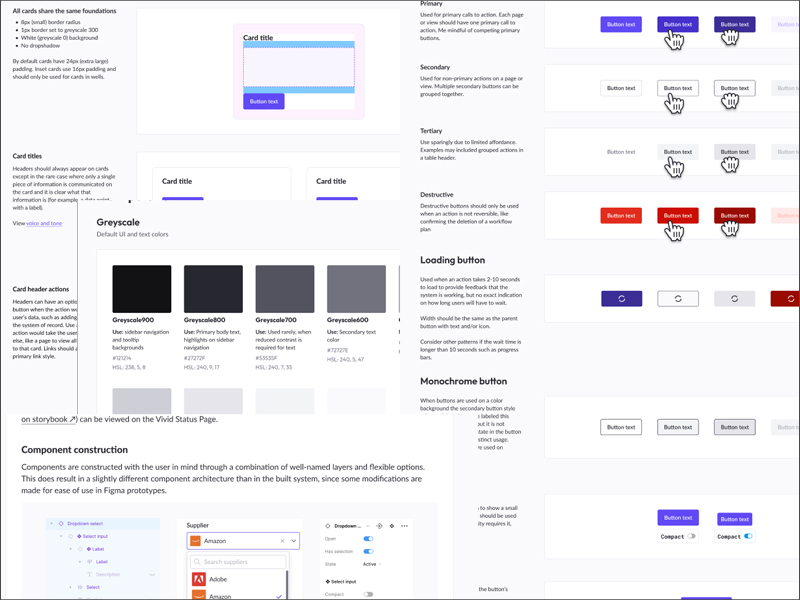
Task: Click the default red destructive button
Action: [621, 215]
